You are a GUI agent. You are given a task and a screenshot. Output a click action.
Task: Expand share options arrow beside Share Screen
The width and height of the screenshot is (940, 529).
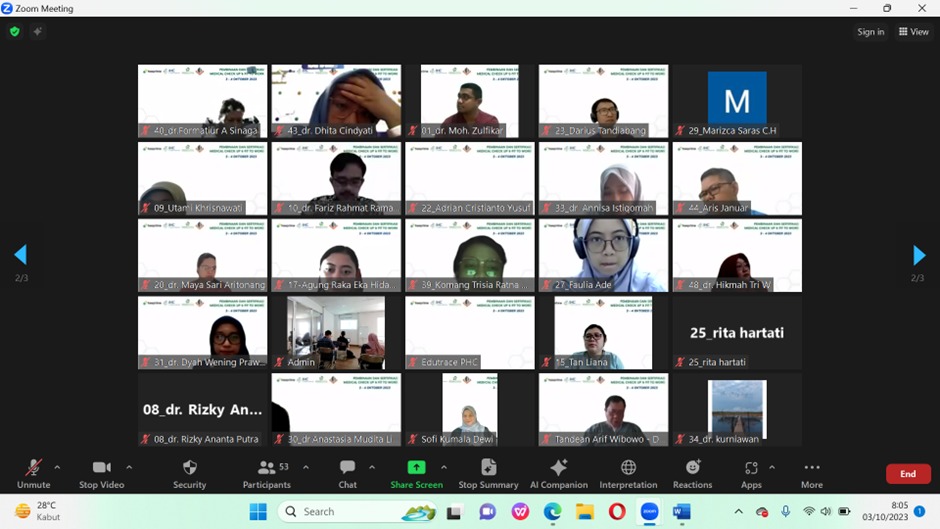pos(444,467)
